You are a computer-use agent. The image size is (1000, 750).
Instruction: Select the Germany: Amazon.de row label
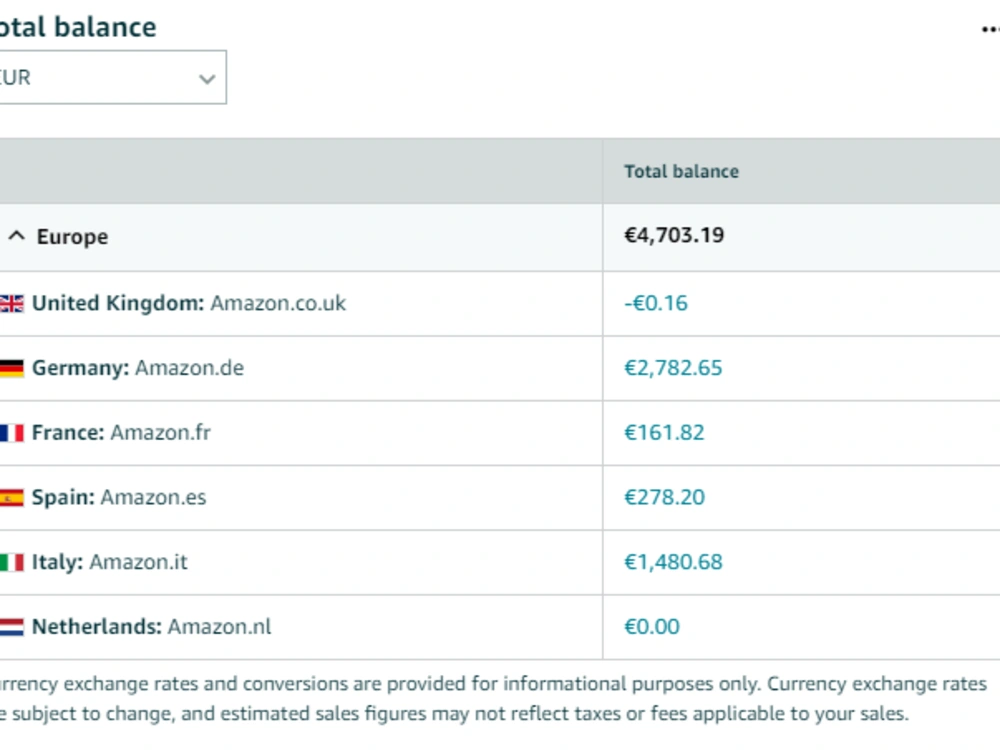138,368
